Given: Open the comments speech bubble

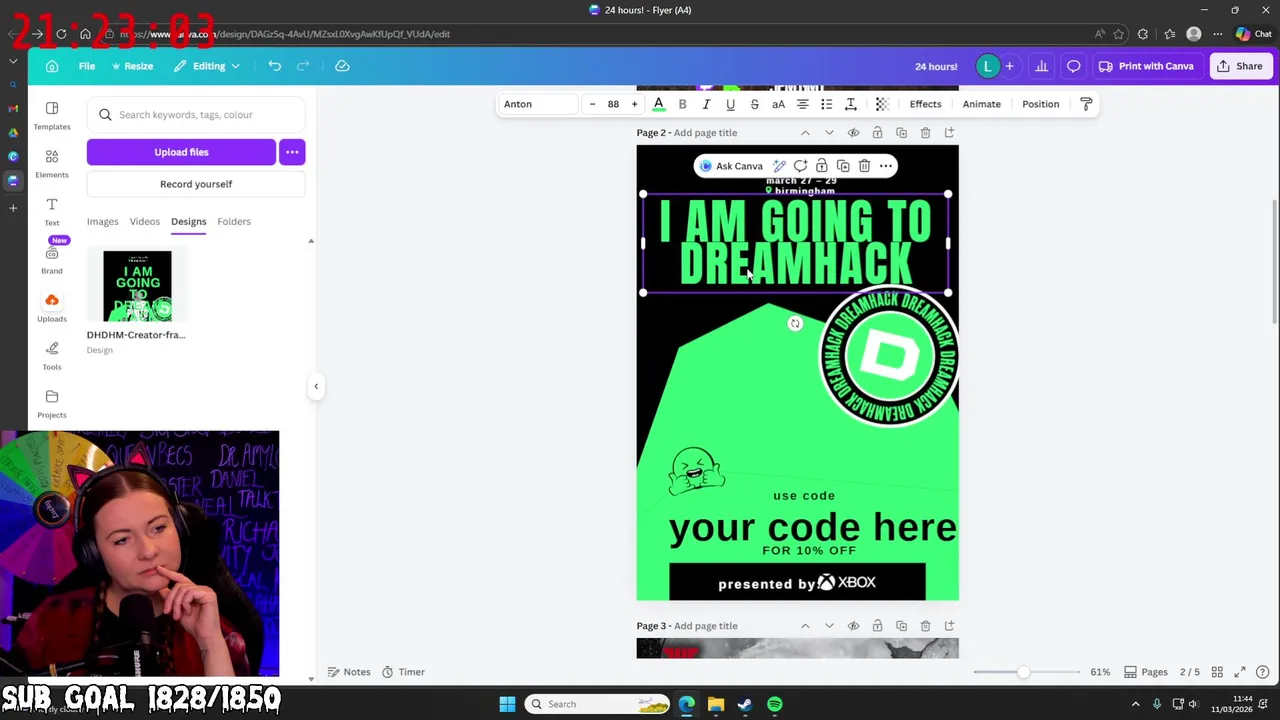Looking at the screenshot, I should pyautogui.click(x=1073, y=66).
